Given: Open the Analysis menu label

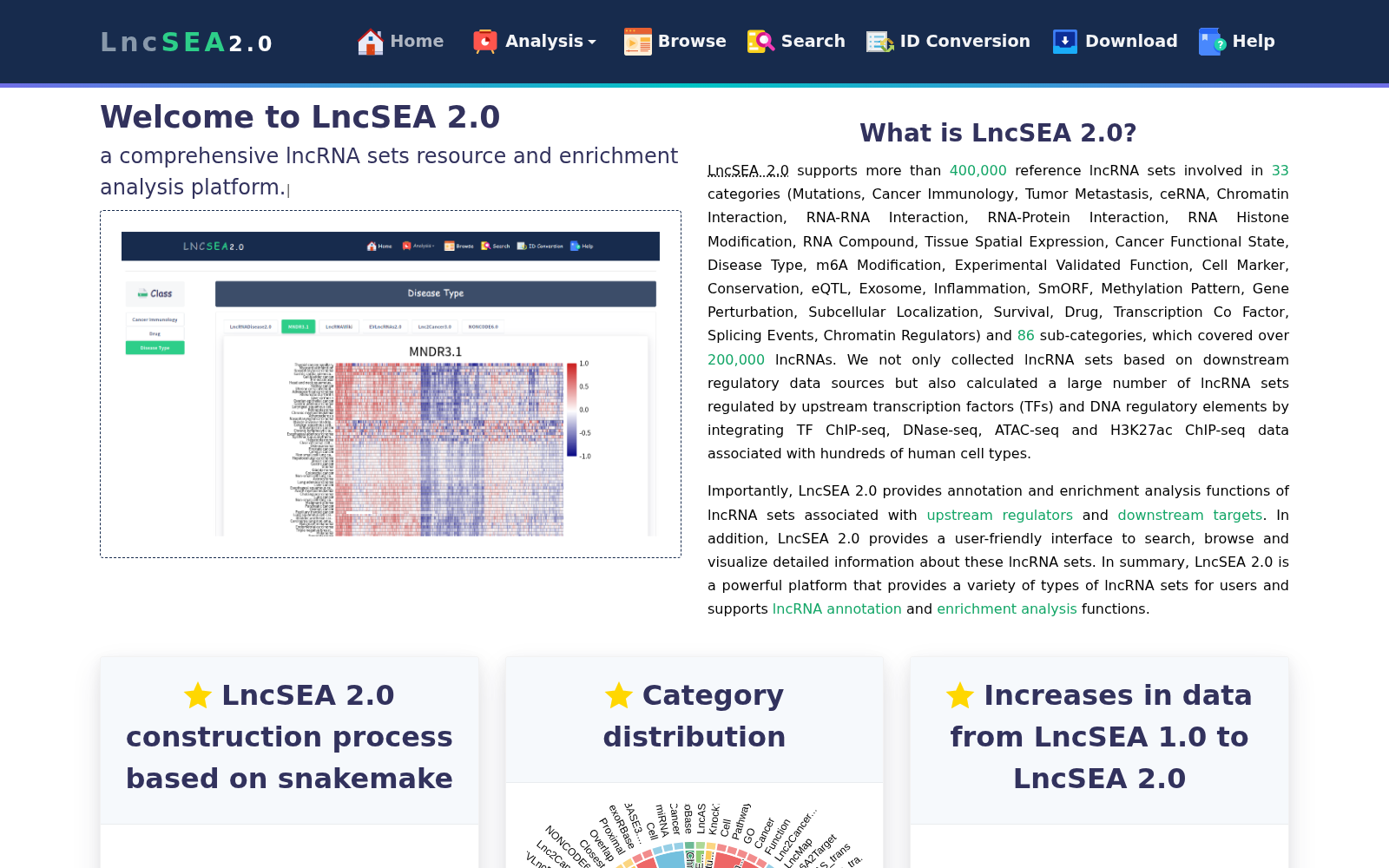Looking at the screenshot, I should pos(544,41).
